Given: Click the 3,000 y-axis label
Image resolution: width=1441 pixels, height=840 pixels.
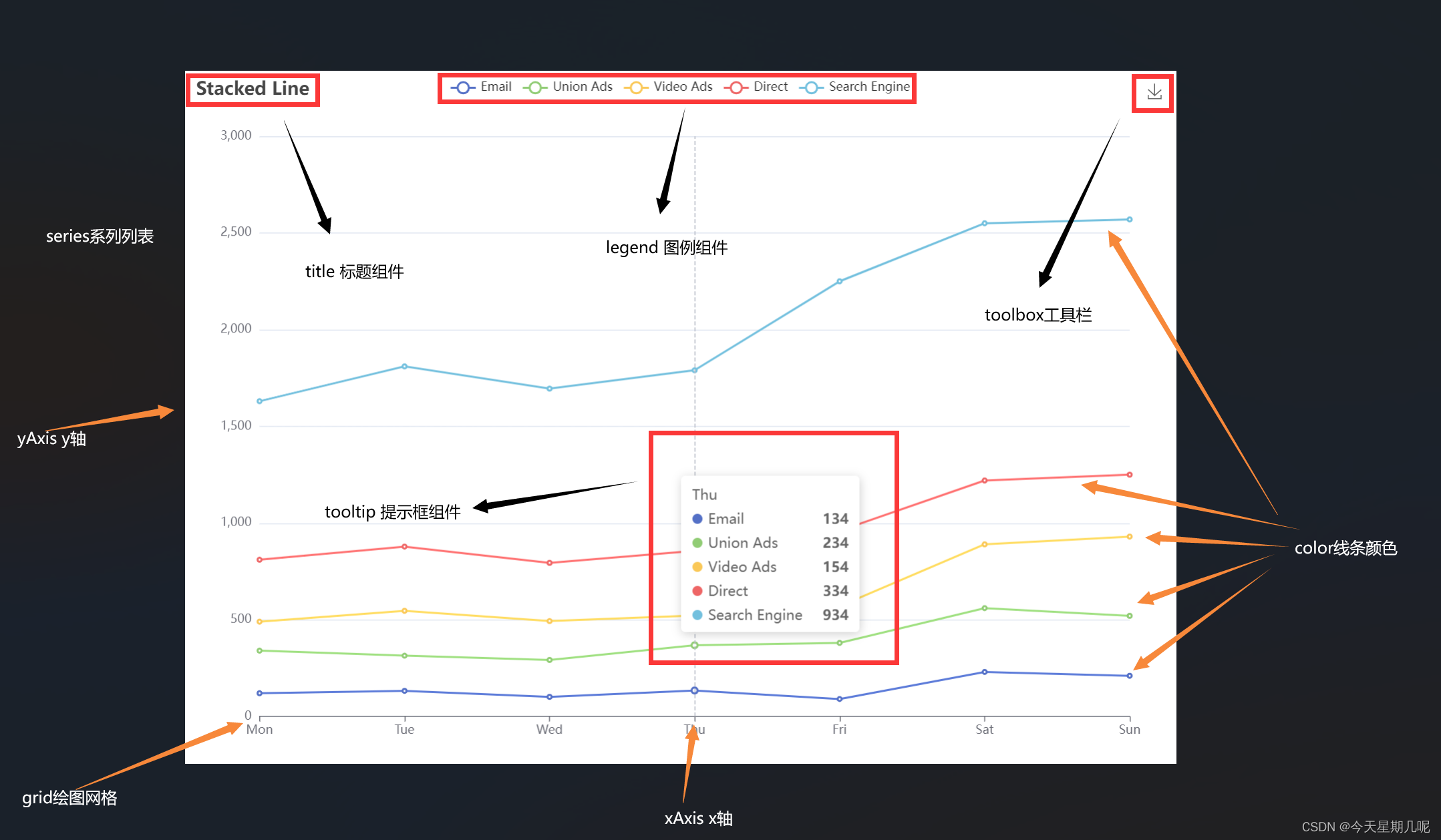Looking at the screenshot, I should coord(236,136).
